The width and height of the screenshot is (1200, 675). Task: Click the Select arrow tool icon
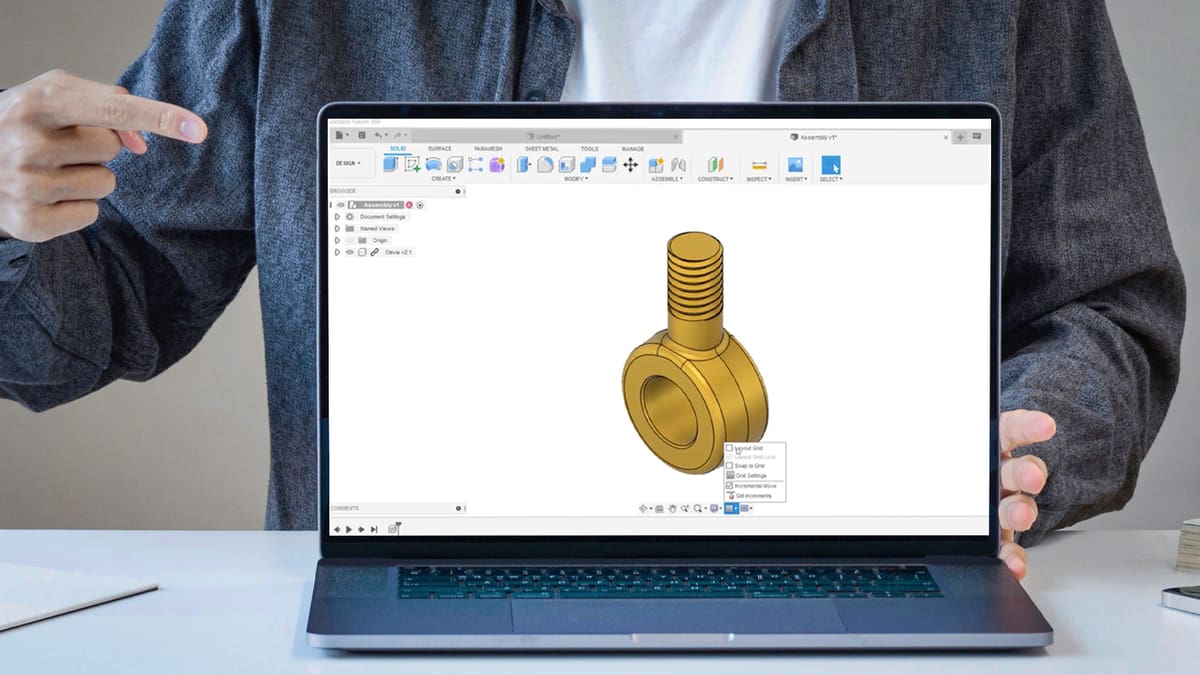tap(831, 165)
